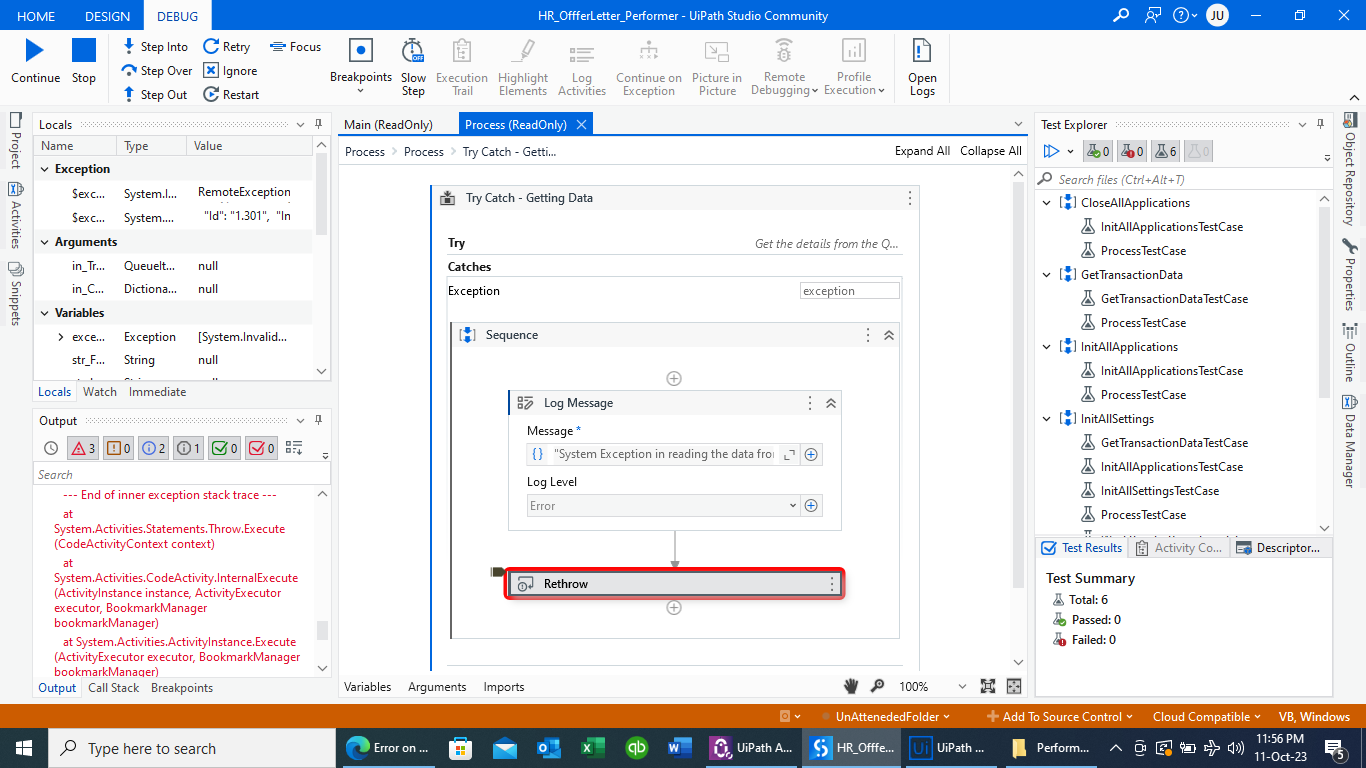Viewport: 1366px width, 768px height.
Task: Click Collapse All in the designer
Action: [991, 151]
